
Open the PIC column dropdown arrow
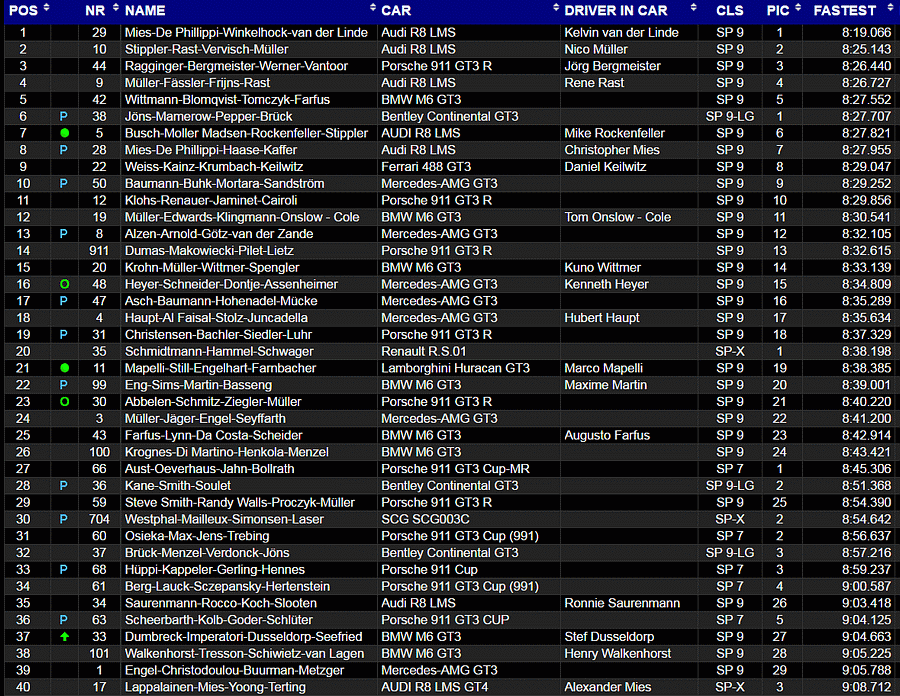pos(797,11)
